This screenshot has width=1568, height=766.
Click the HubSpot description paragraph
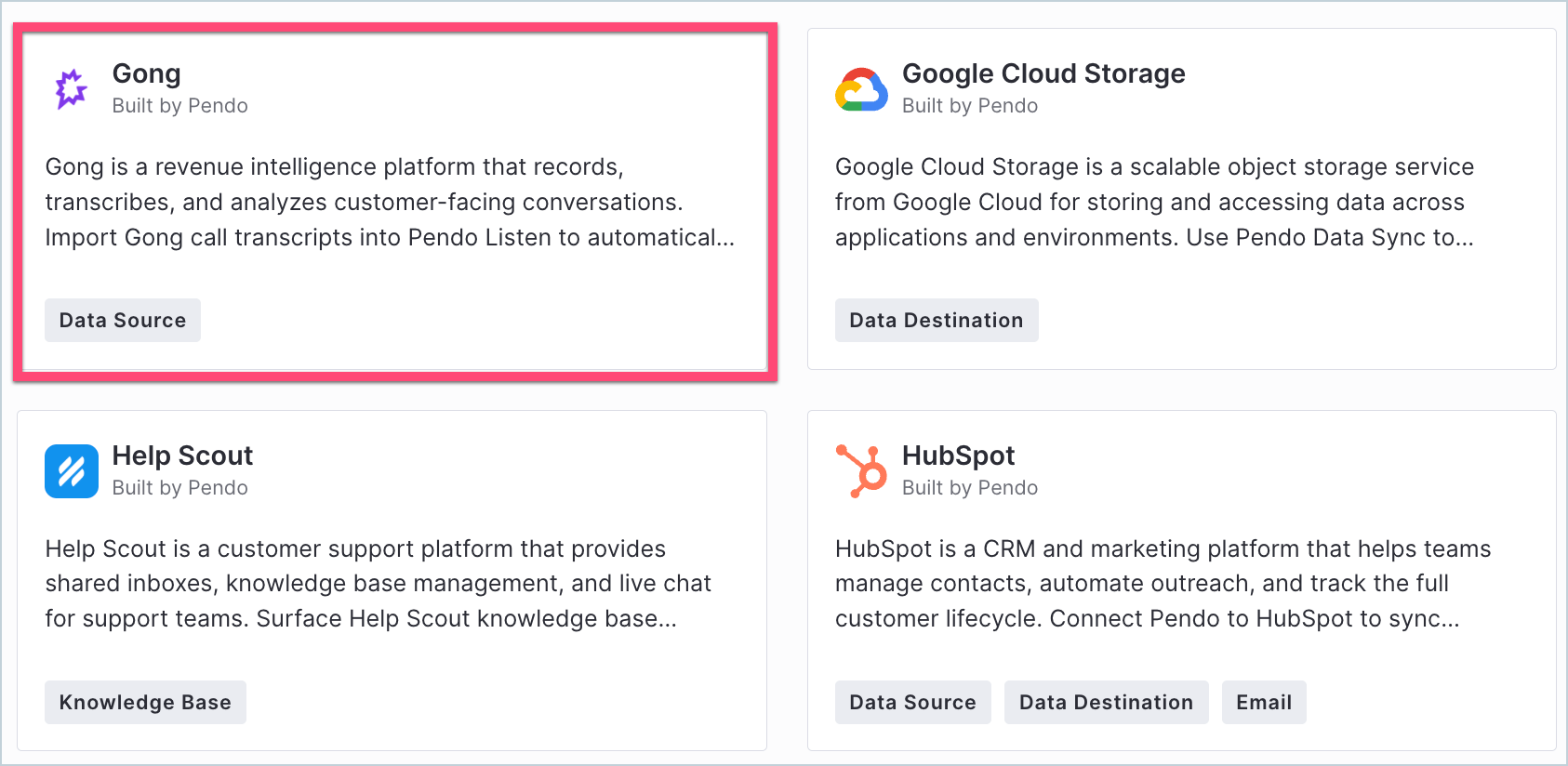[x=1163, y=584]
